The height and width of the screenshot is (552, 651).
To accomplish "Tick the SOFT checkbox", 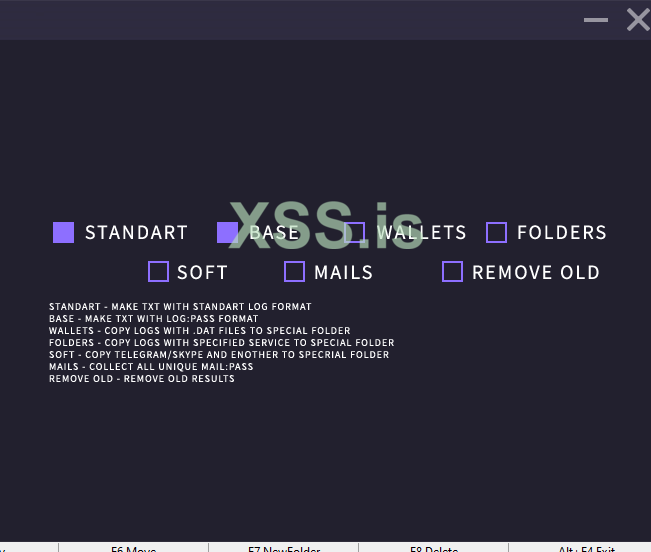I will [159, 271].
